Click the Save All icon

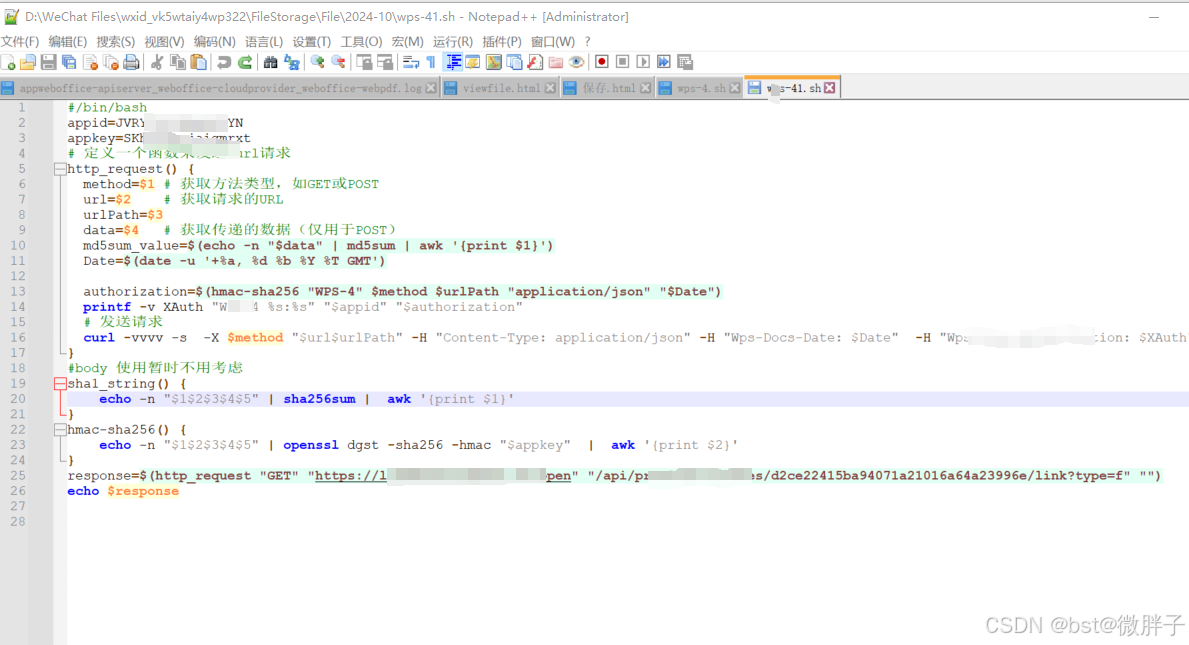(x=69, y=62)
